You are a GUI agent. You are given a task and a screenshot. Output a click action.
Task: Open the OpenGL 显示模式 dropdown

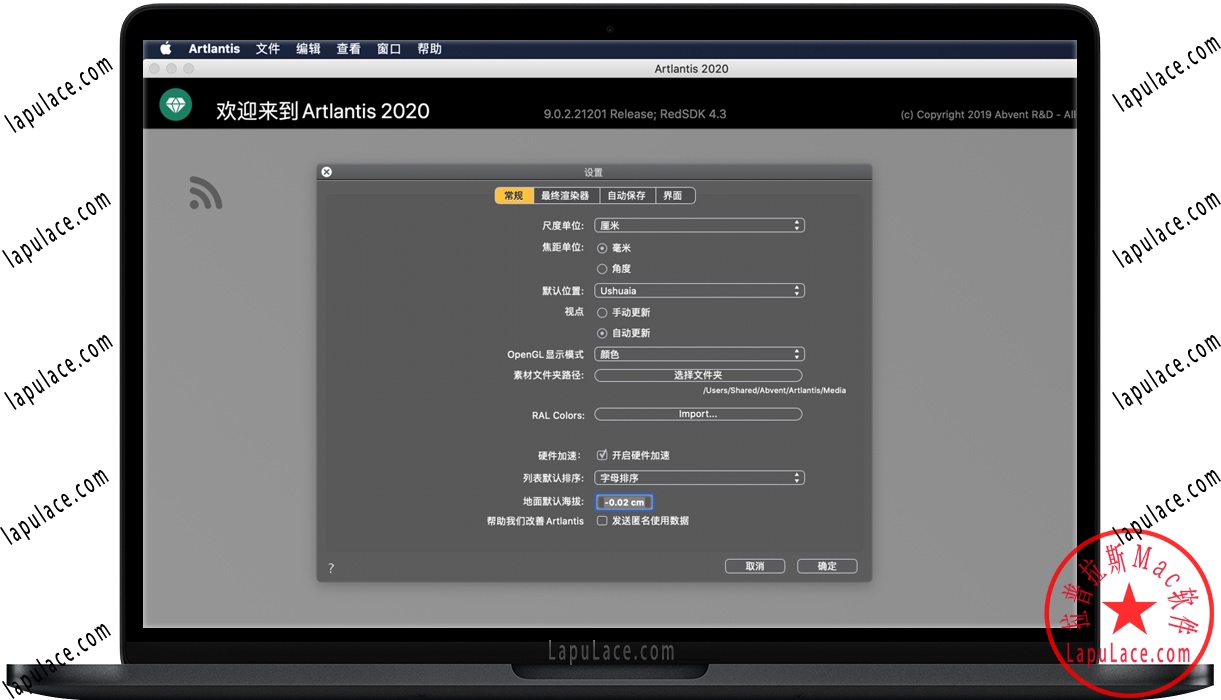pos(699,353)
